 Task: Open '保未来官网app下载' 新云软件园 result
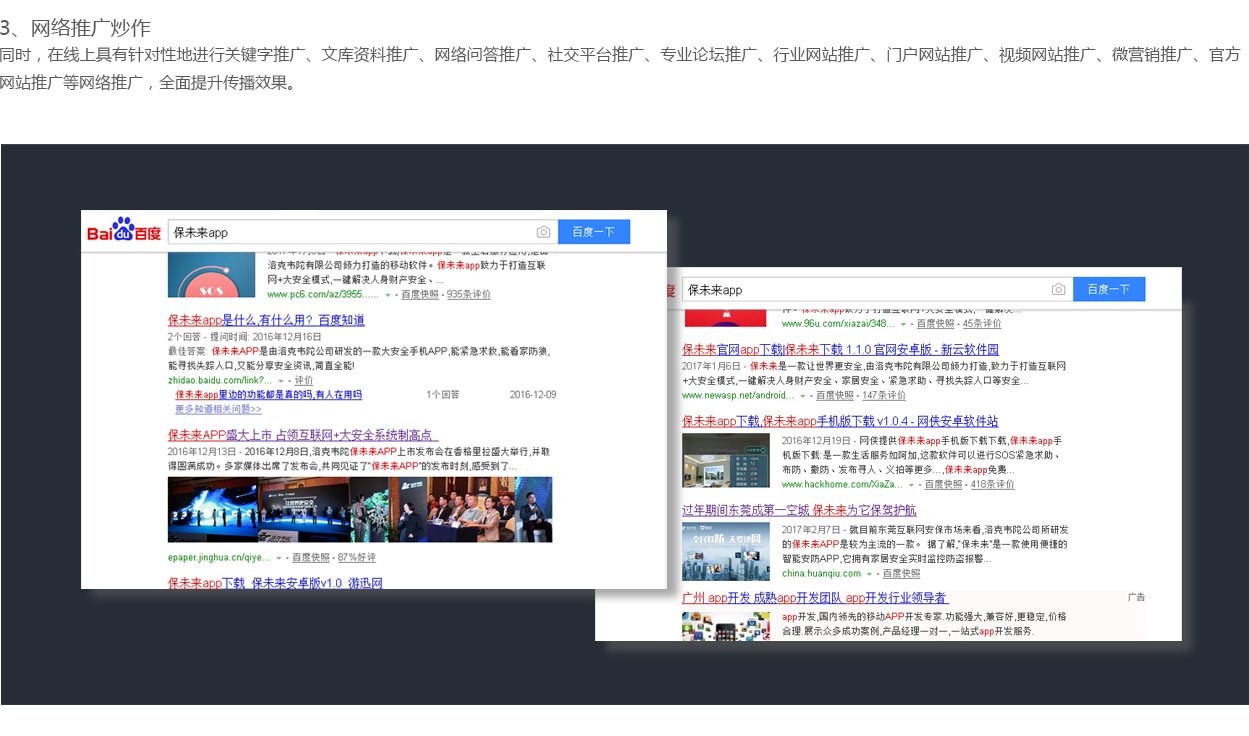point(840,350)
